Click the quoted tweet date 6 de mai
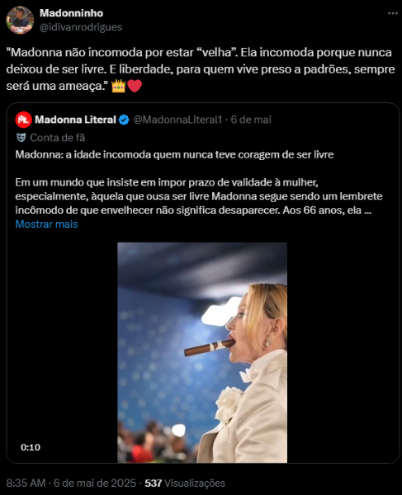Viewport: 402px width, 495px height. 251,120
